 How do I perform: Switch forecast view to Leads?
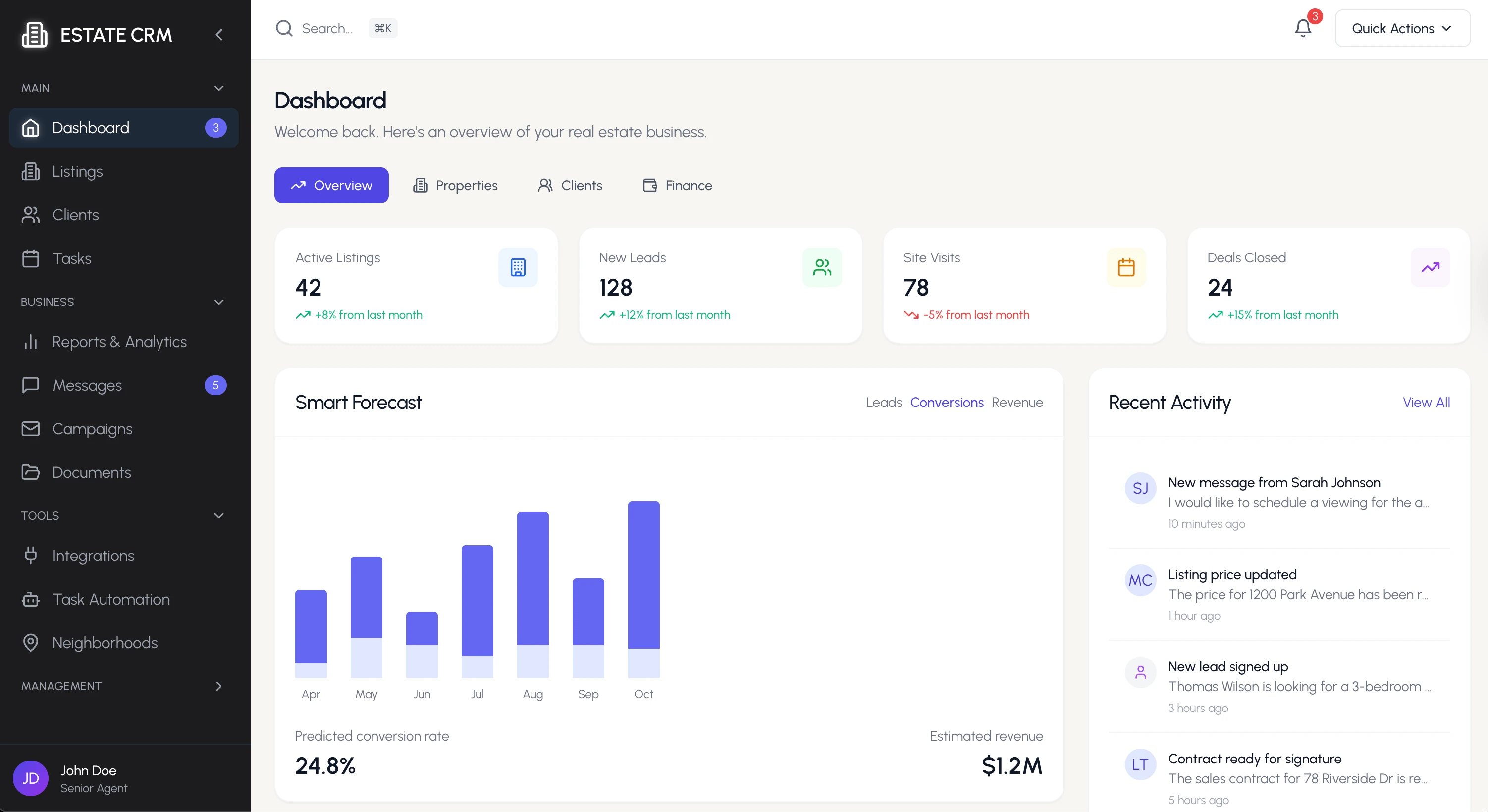coord(883,403)
